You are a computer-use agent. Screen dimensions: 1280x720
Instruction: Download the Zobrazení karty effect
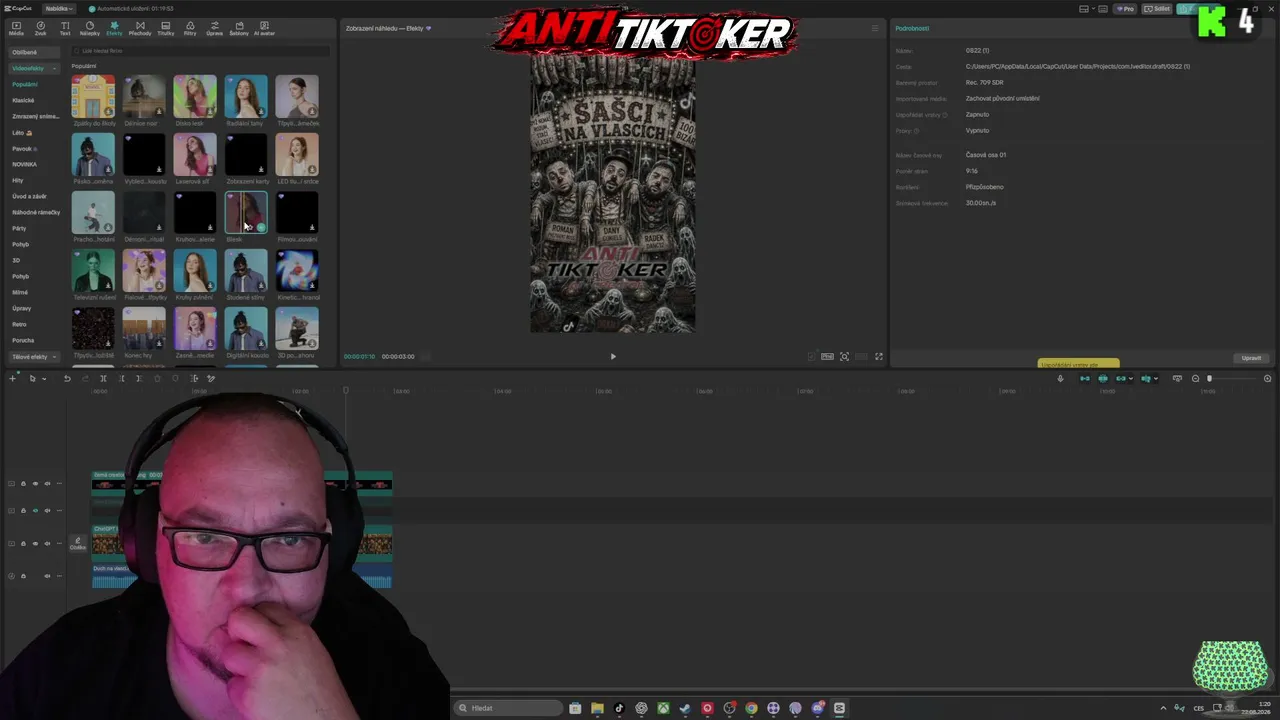(x=261, y=170)
